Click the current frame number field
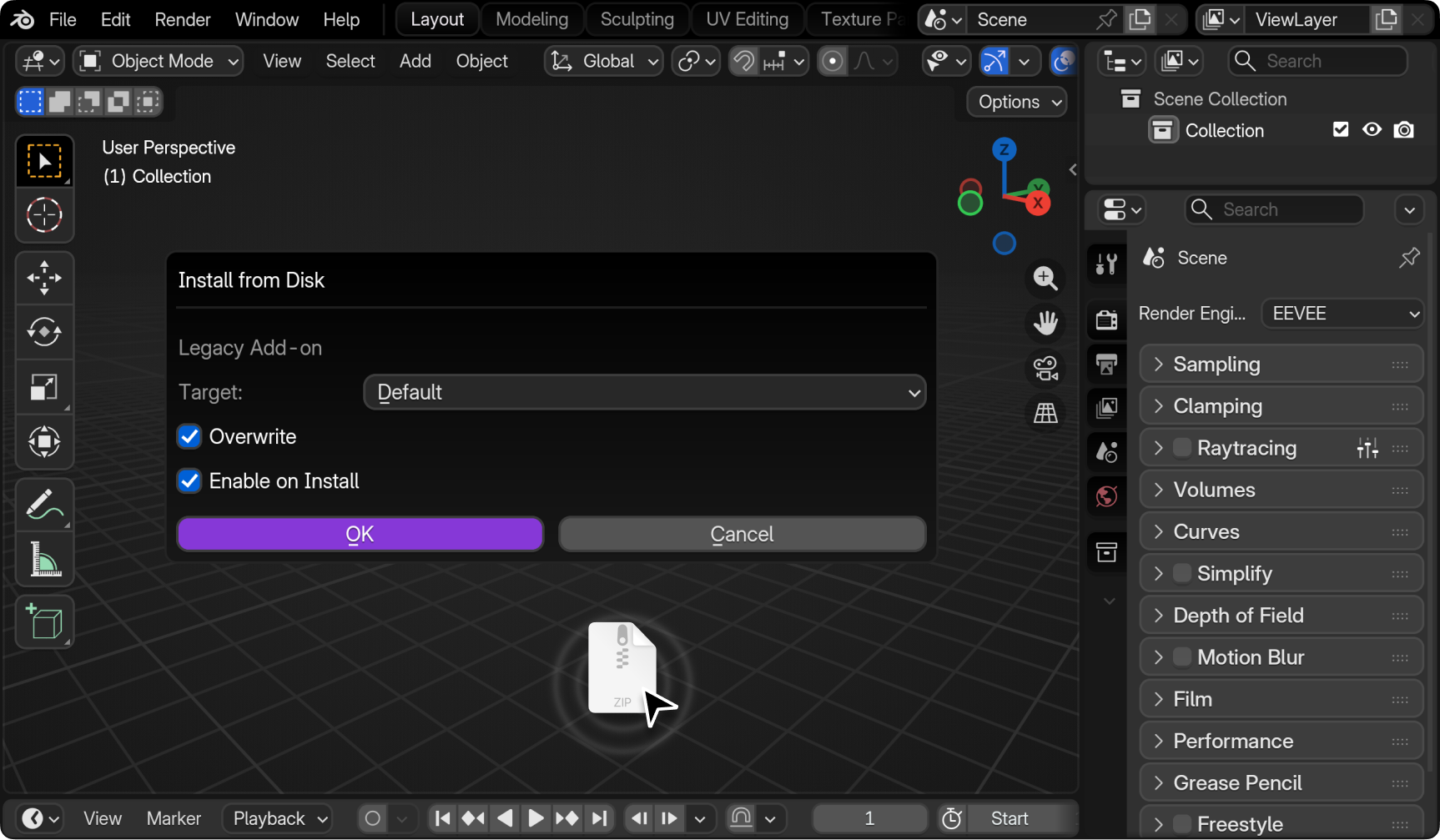The image size is (1440, 840). tap(869, 818)
